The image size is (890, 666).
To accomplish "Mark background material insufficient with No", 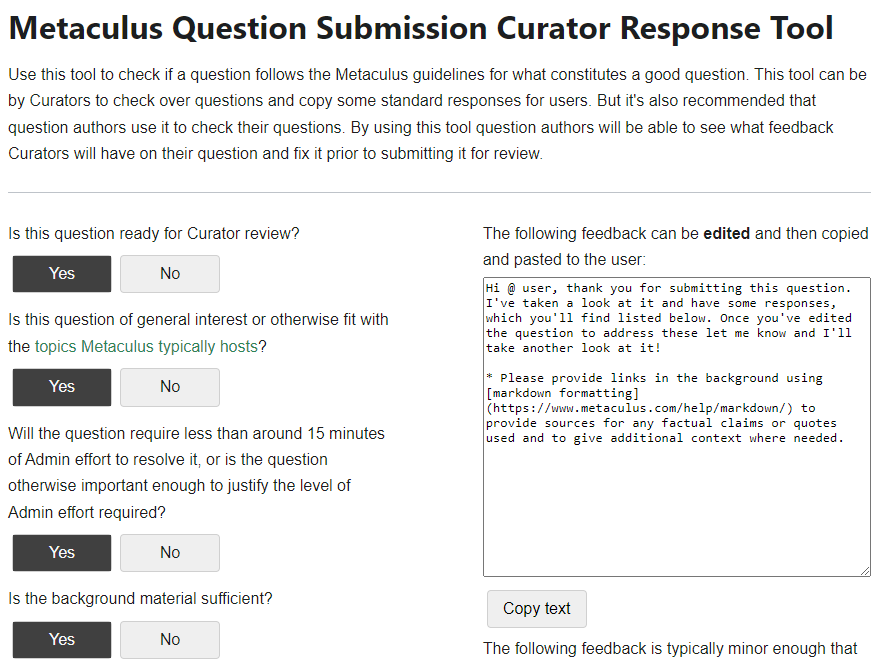I will pyautogui.click(x=169, y=639).
